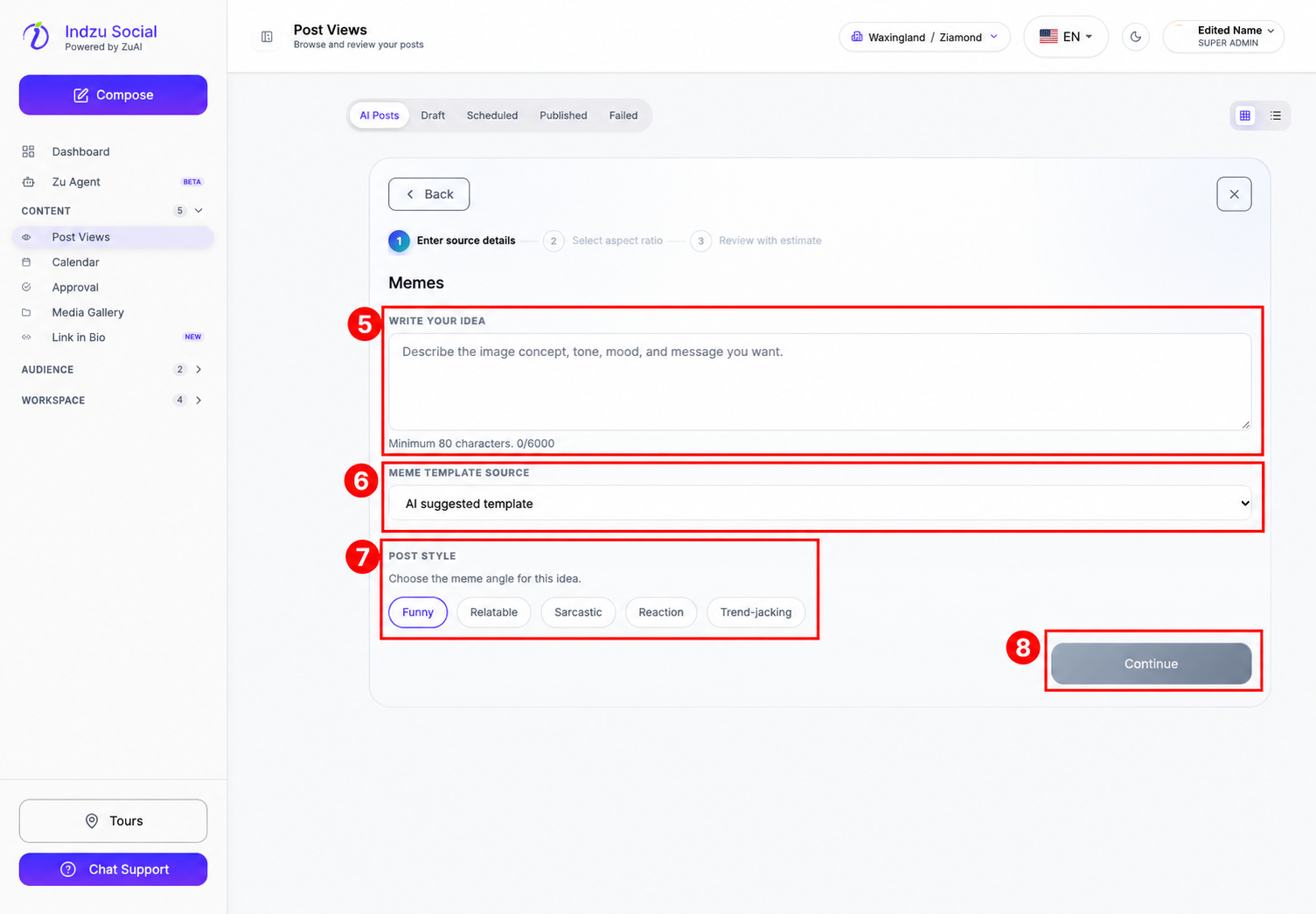
Task: Click the Post Views eye icon
Action: point(26,237)
